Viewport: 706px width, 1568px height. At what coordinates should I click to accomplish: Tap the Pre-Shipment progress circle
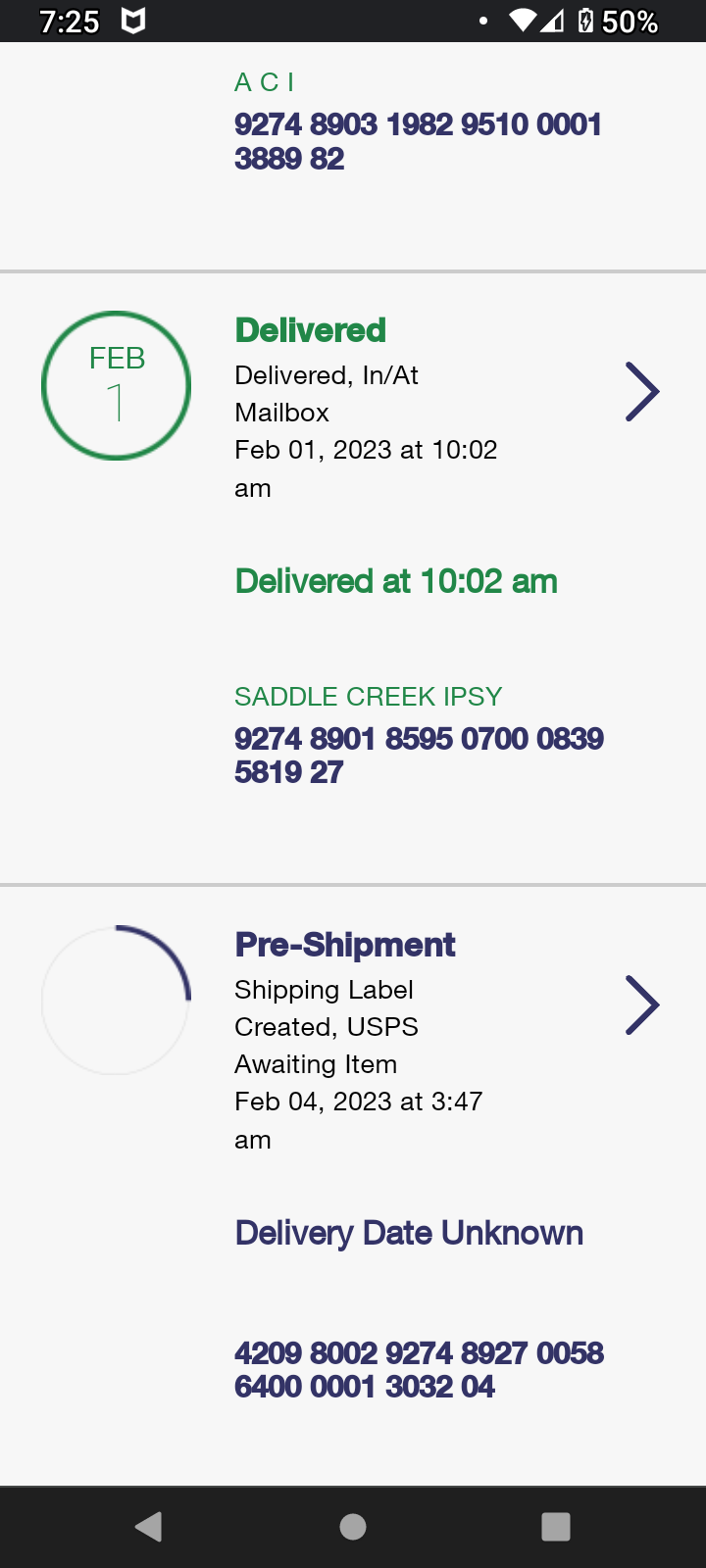pos(116,1000)
